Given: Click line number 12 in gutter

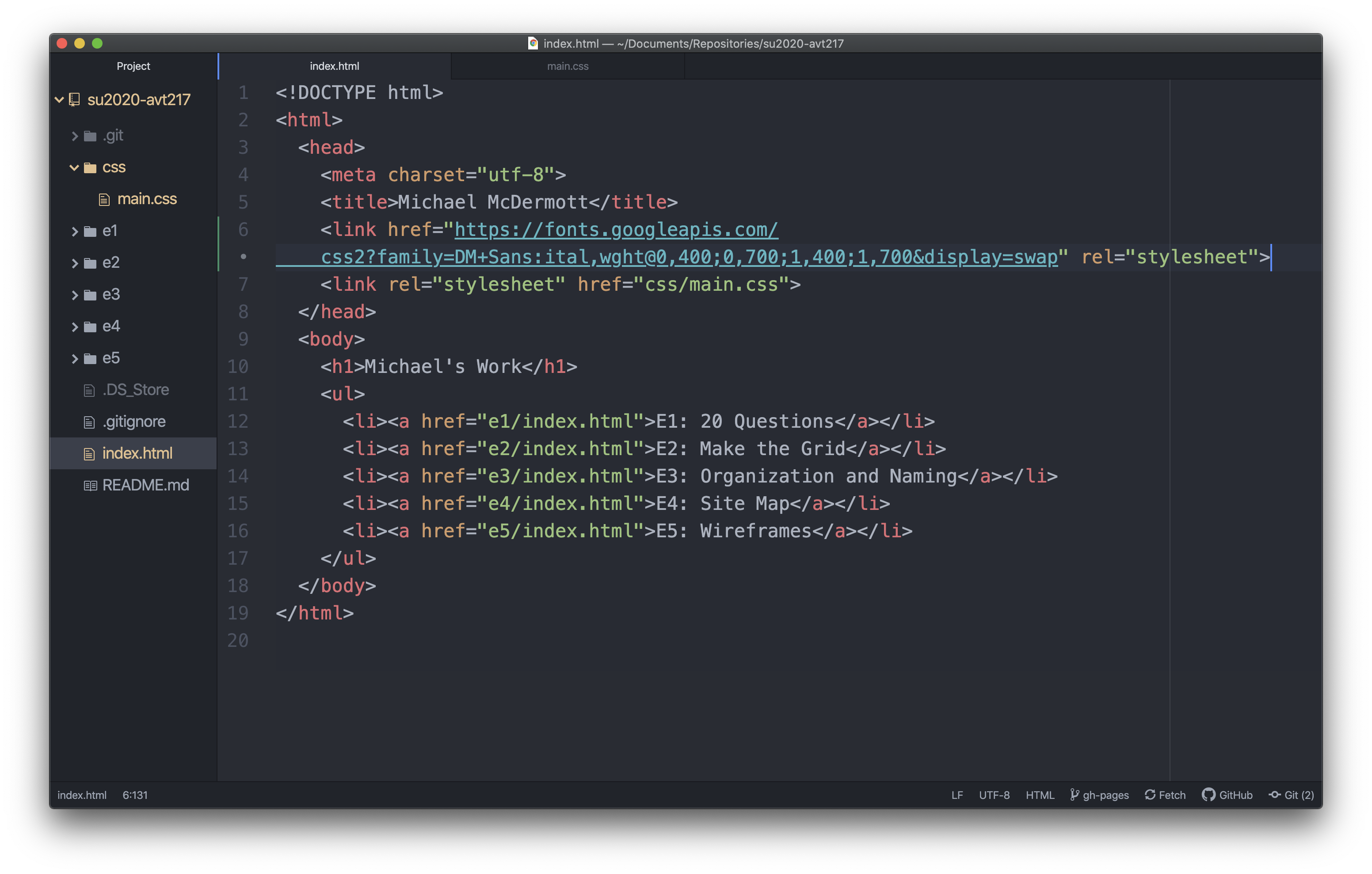Looking at the screenshot, I should pos(238,422).
